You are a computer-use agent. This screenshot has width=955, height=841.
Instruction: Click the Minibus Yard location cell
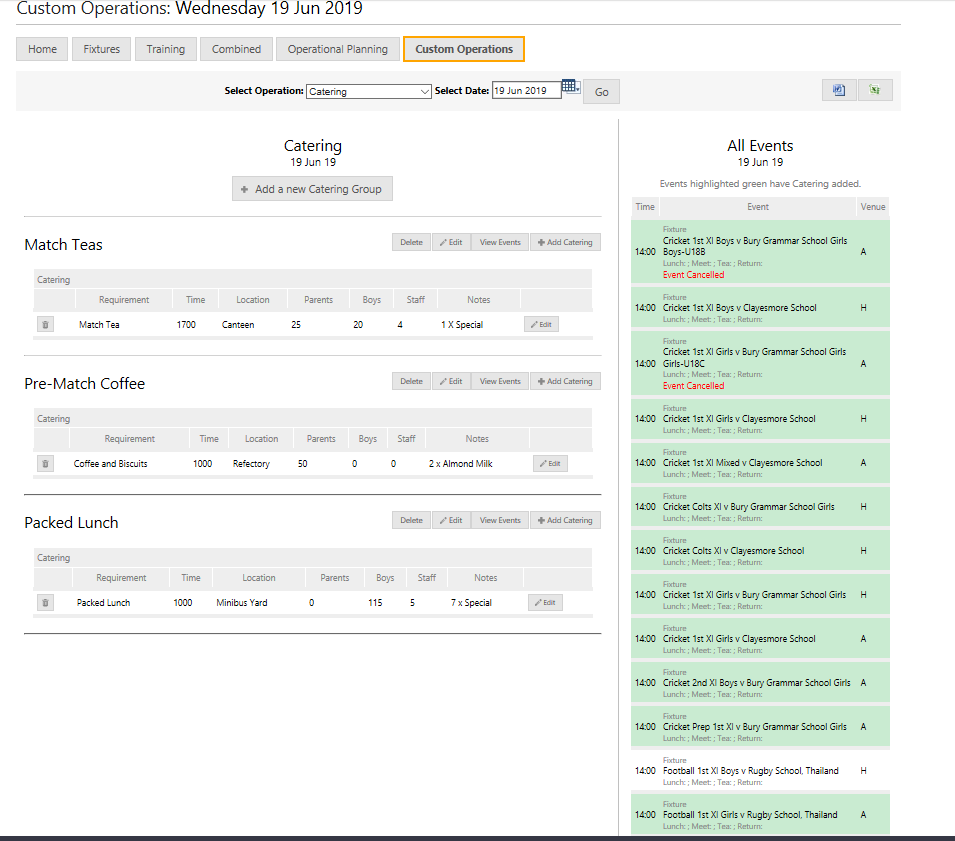tap(242, 602)
